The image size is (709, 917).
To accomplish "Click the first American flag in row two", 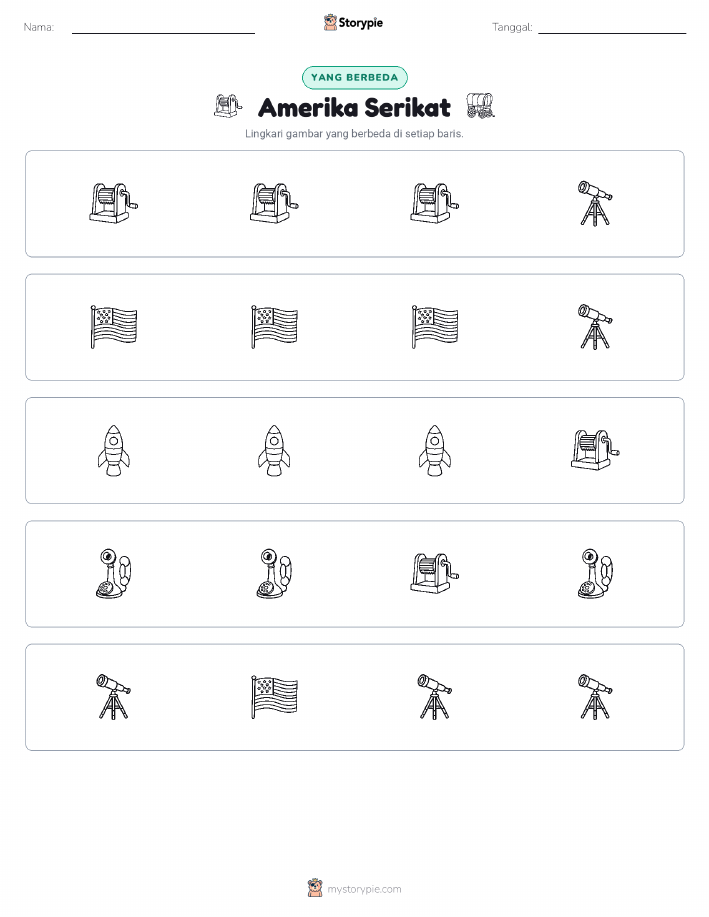I will point(113,327).
